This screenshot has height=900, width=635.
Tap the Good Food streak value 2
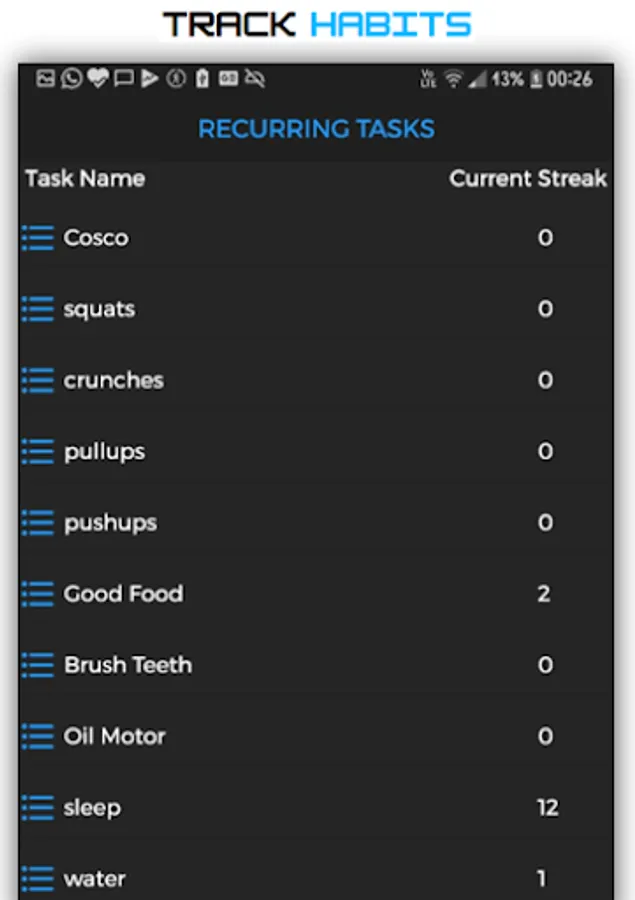pyautogui.click(x=544, y=594)
